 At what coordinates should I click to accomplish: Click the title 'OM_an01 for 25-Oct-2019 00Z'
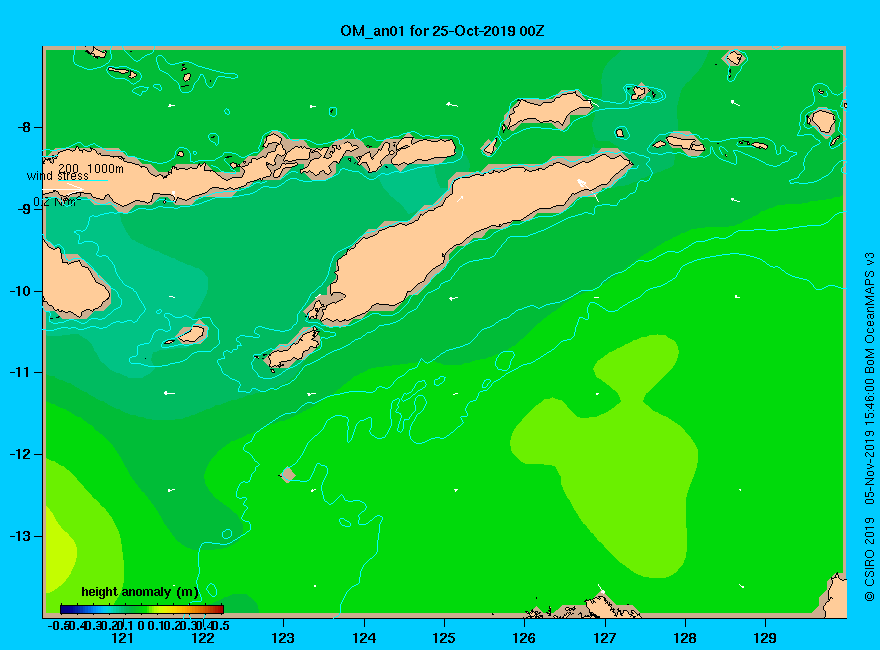442,31
